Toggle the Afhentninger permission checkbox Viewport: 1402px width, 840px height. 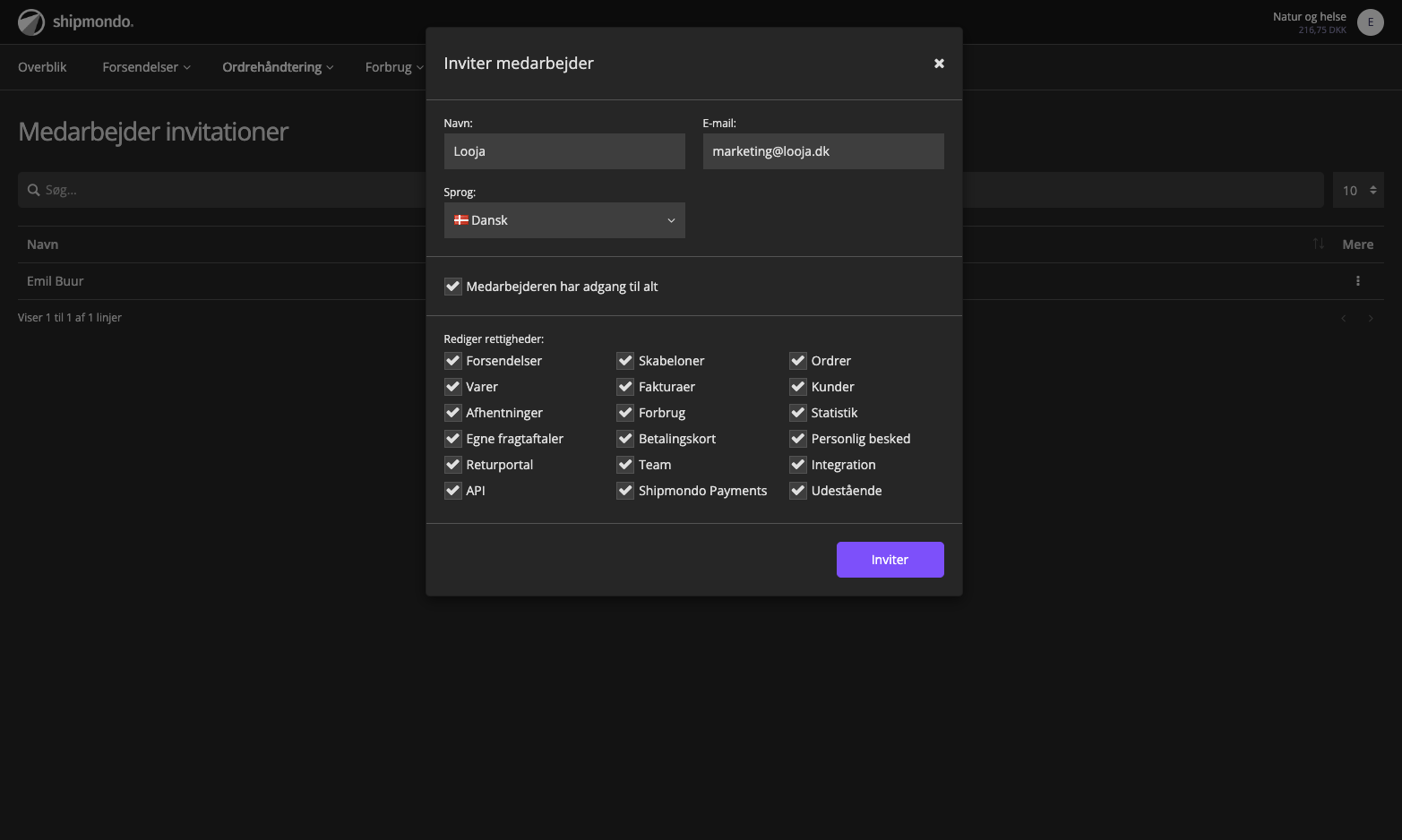(x=453, y=413)
